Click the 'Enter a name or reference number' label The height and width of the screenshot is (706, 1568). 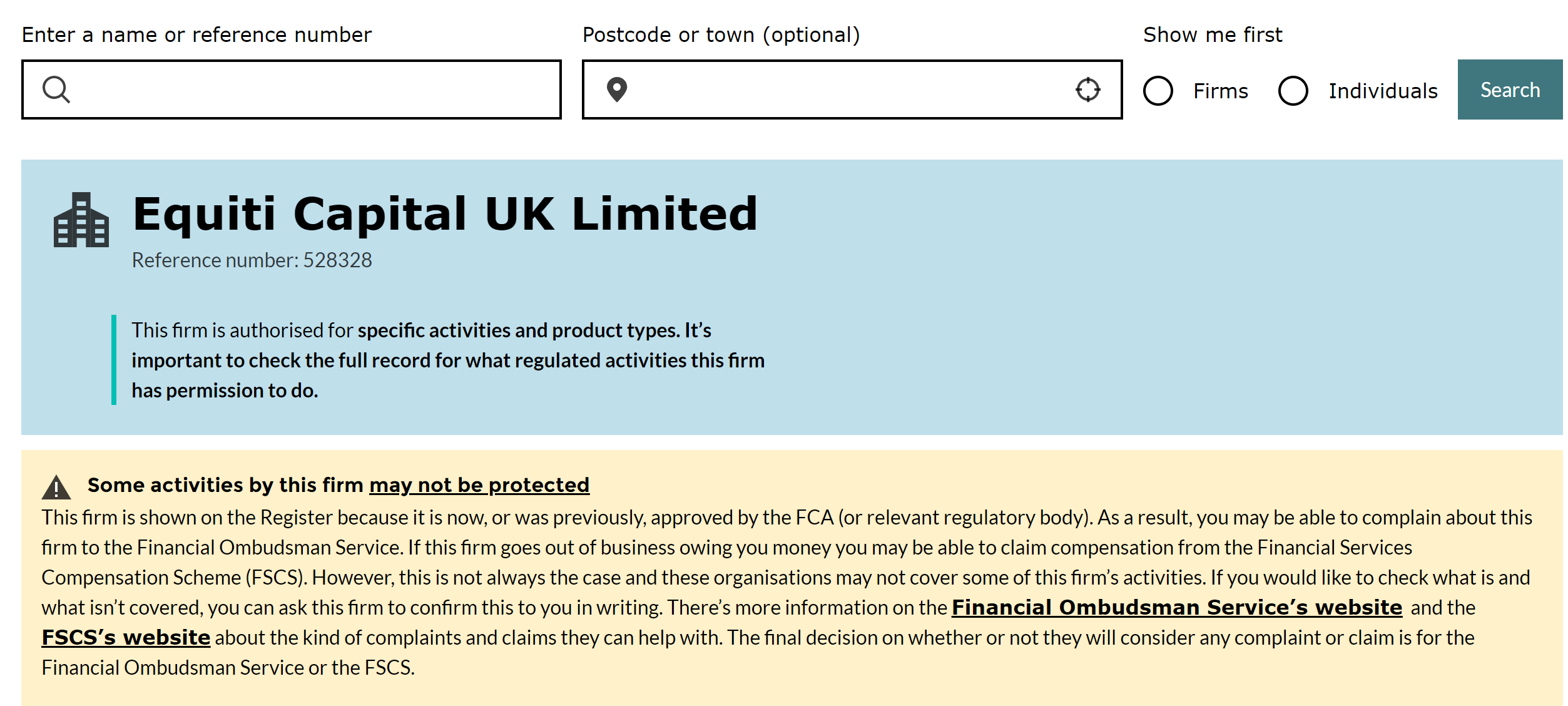click(197, 35)
